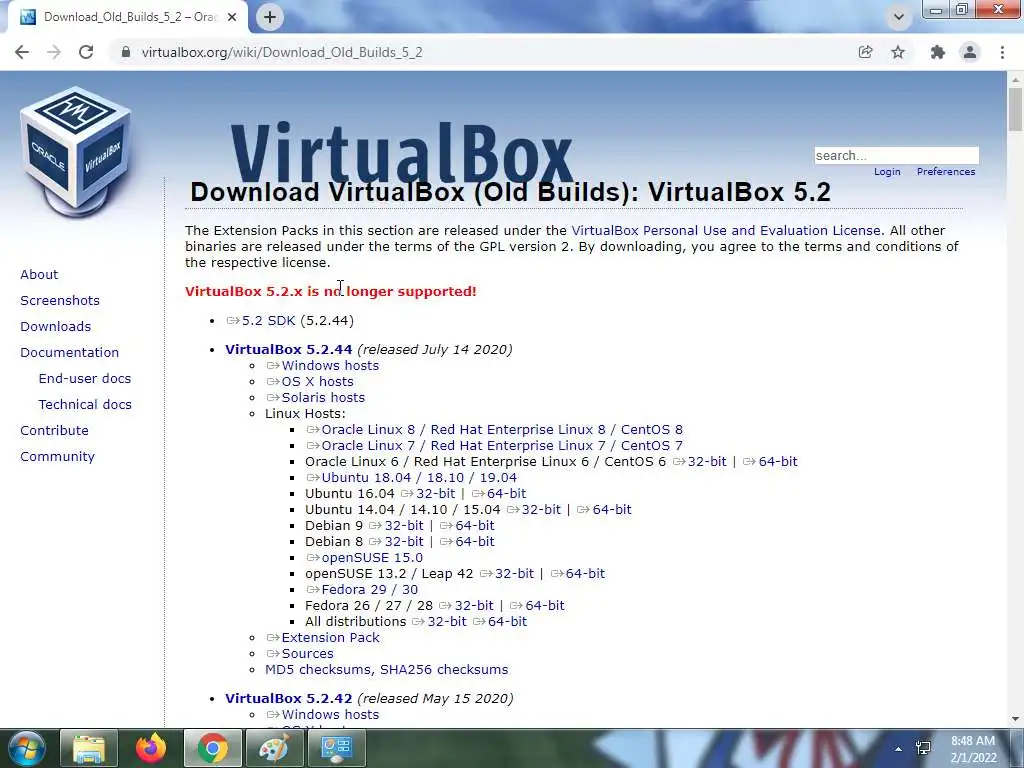This screenshot has width=1024, height=768.
Task: Download the 5.2.44 Sources
Action: coord(300,654)
